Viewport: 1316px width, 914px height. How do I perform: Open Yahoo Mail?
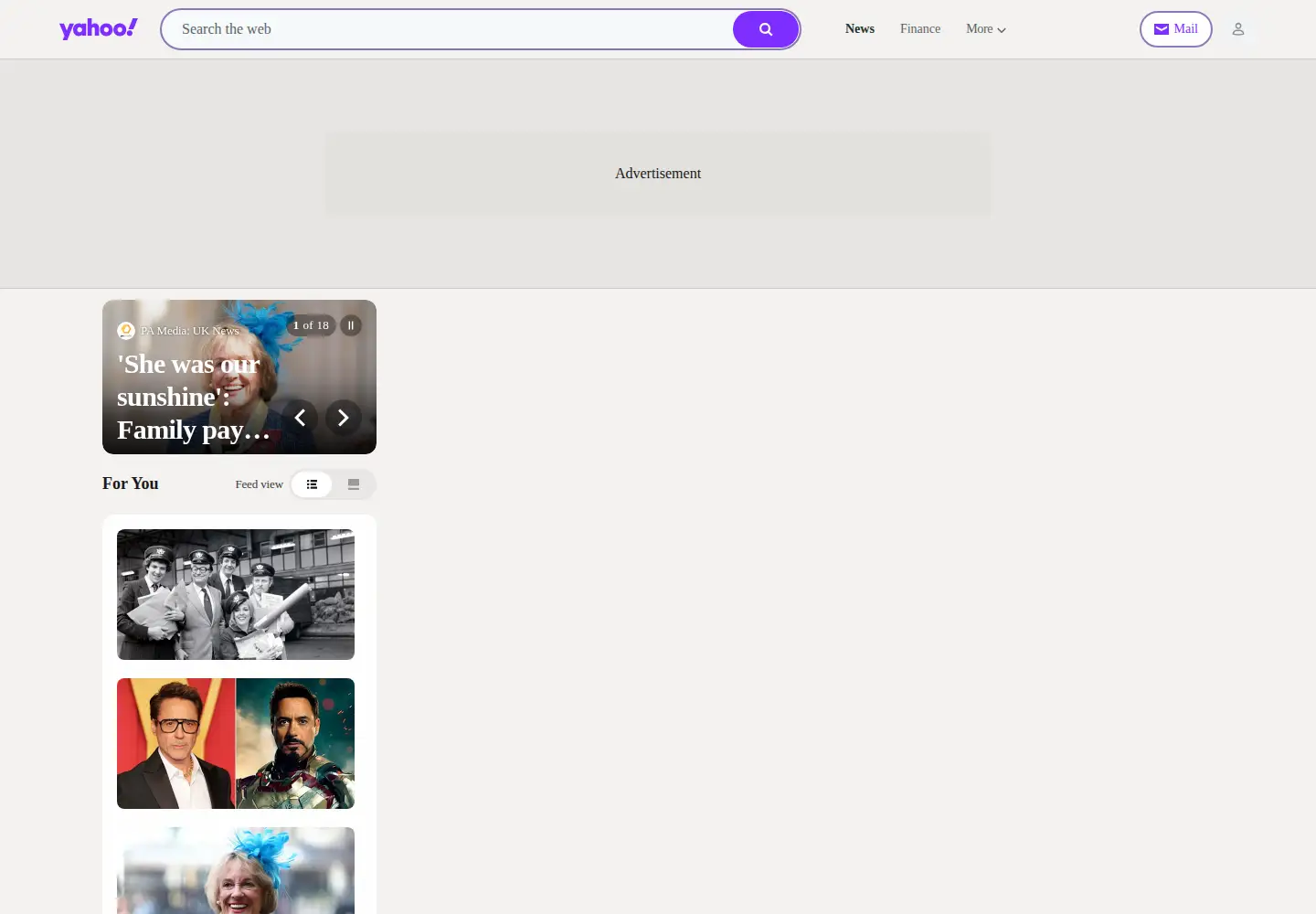[1176, 29]
